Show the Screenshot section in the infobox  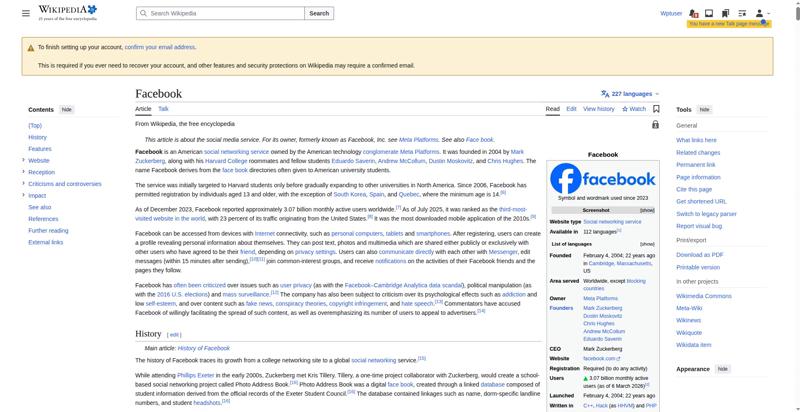[647, 211]
